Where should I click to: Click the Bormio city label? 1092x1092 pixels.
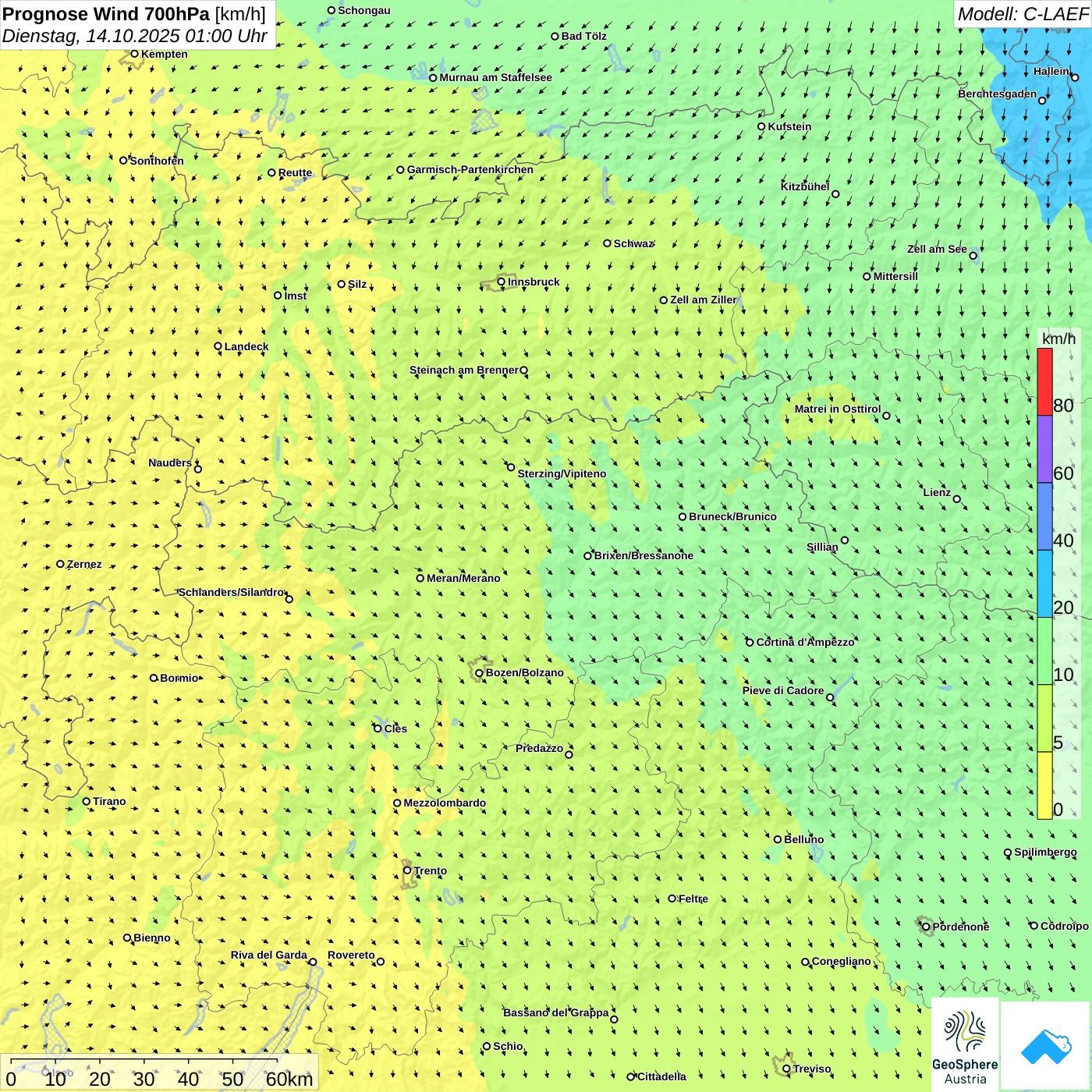coord(179,679)
